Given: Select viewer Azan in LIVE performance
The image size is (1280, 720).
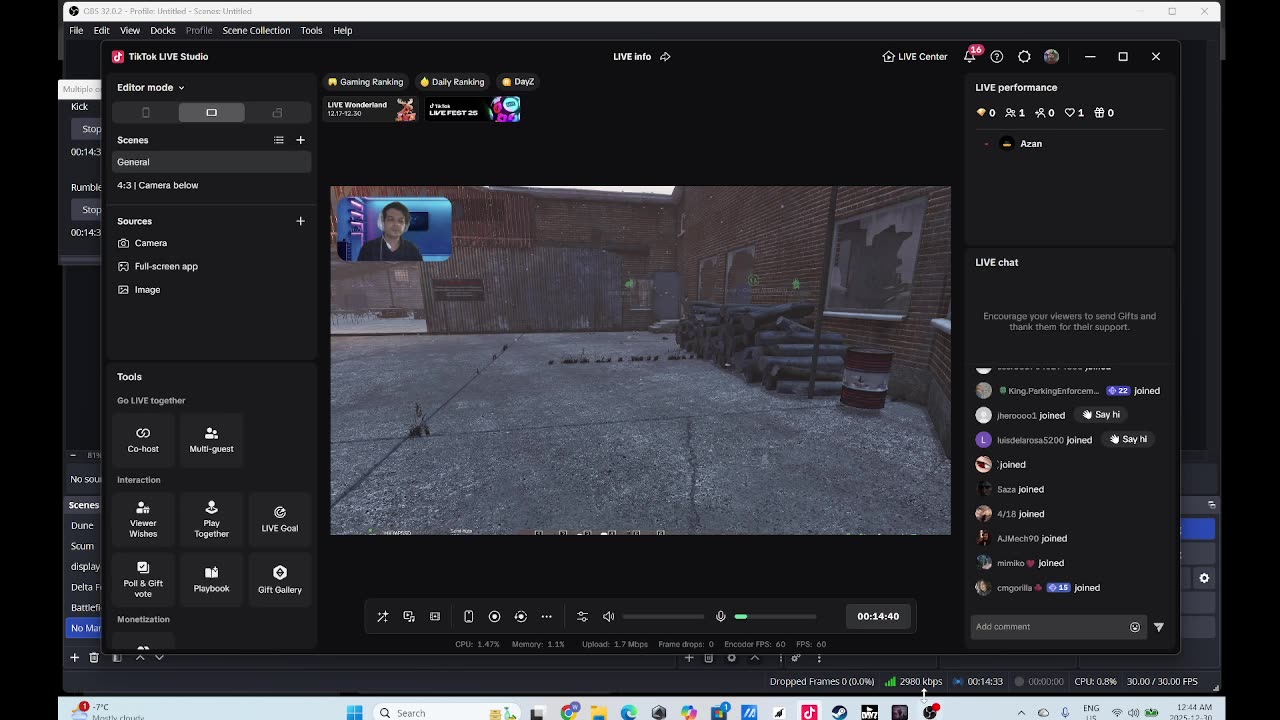Looking at the screenshot, I should [1031, 144].
